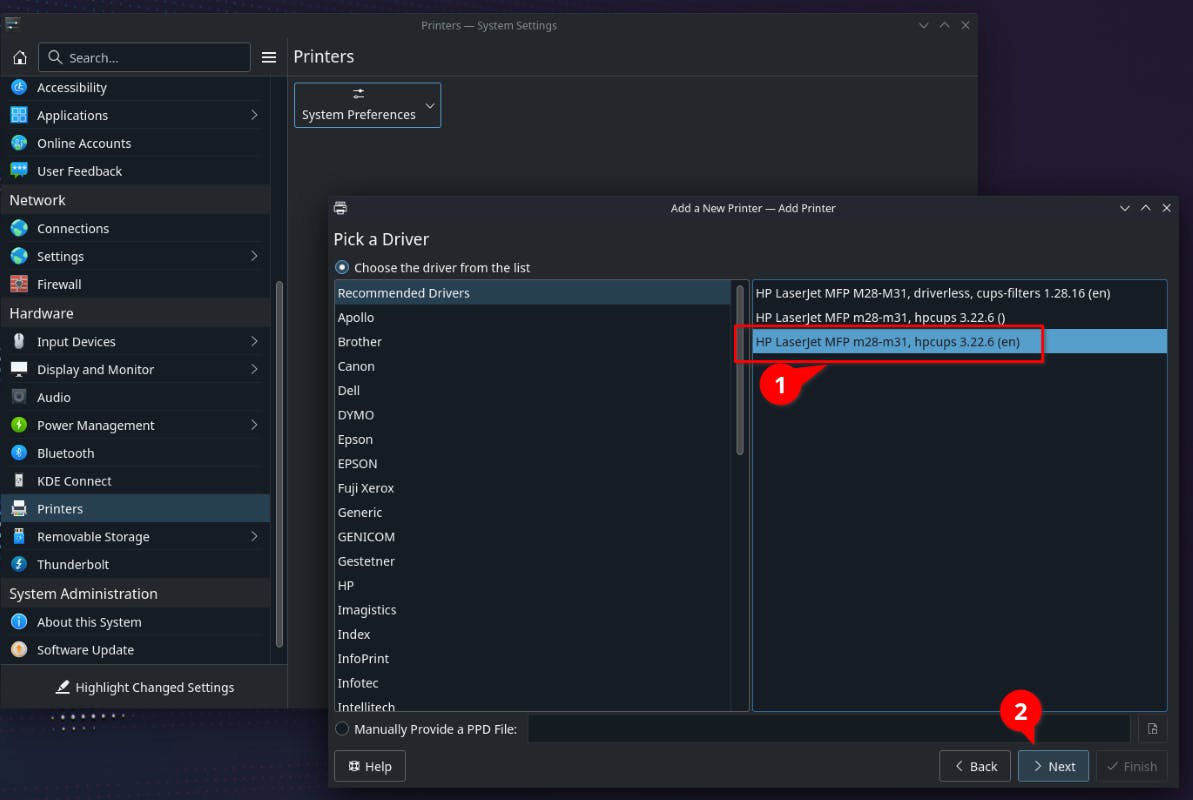Expand the Removable Storage submenu arrow

click(254, 536)
